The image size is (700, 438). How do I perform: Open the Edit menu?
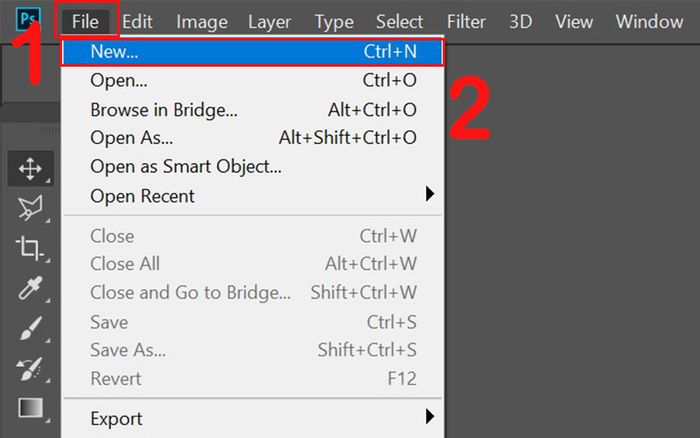coord(137,21)
